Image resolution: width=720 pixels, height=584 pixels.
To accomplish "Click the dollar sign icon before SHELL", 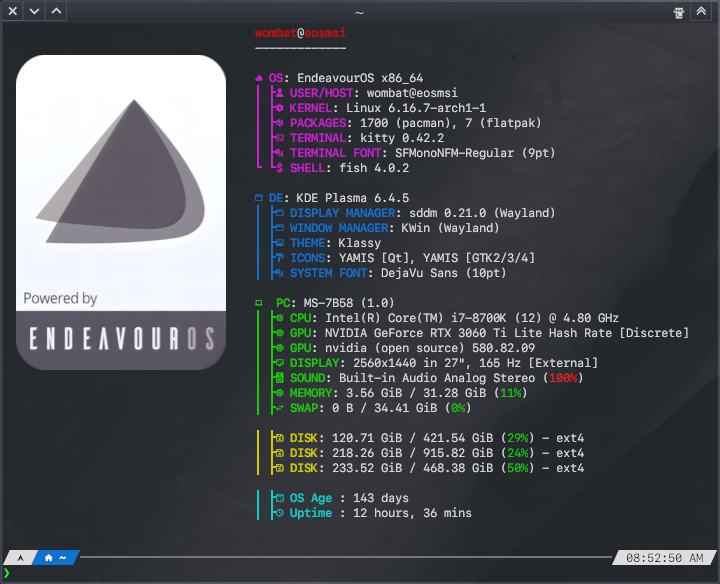I will point(279,168).
